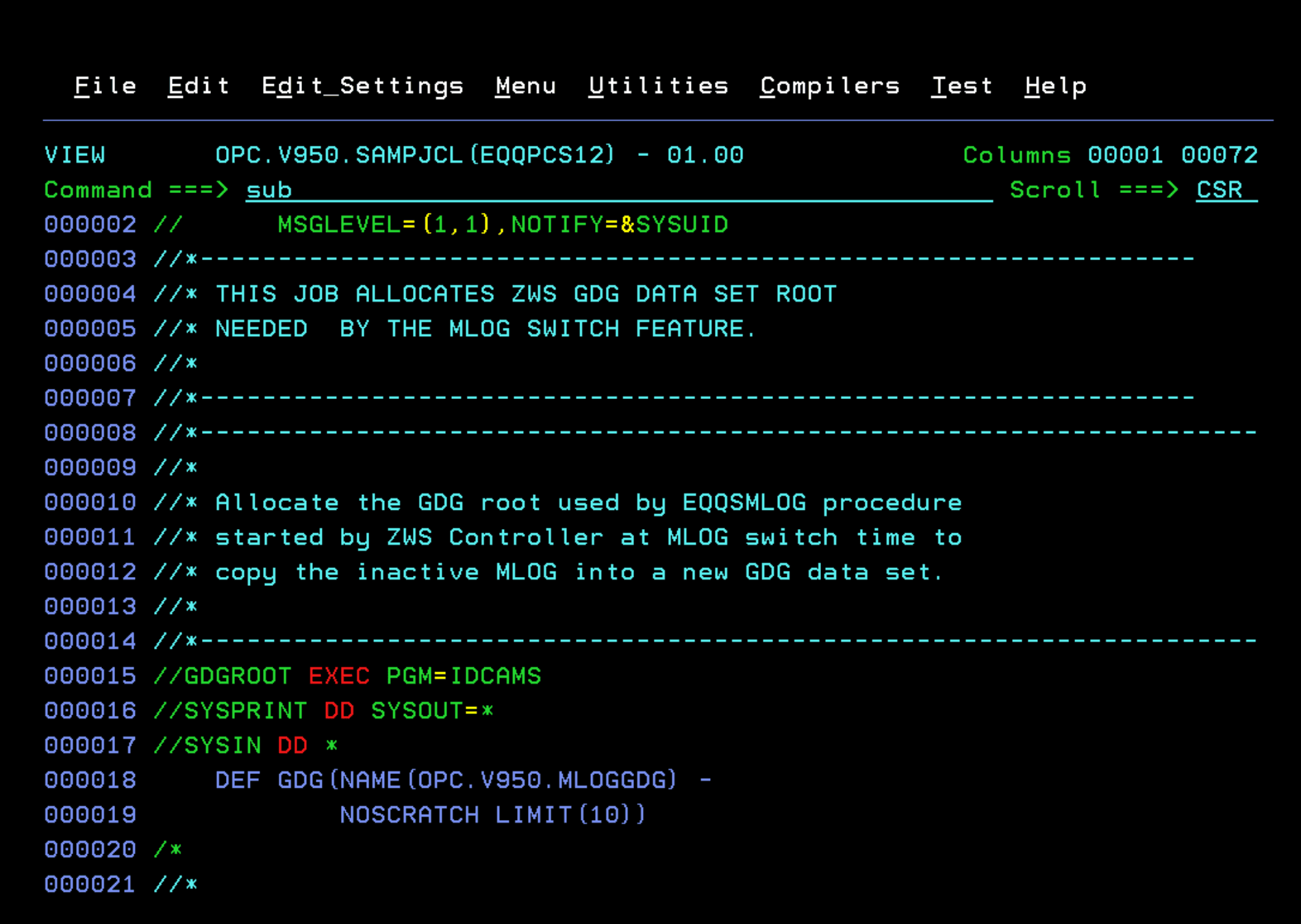Viewport: 1301px width, 924px height.
Task: Click line number 000002
Action: coord(90,224)
